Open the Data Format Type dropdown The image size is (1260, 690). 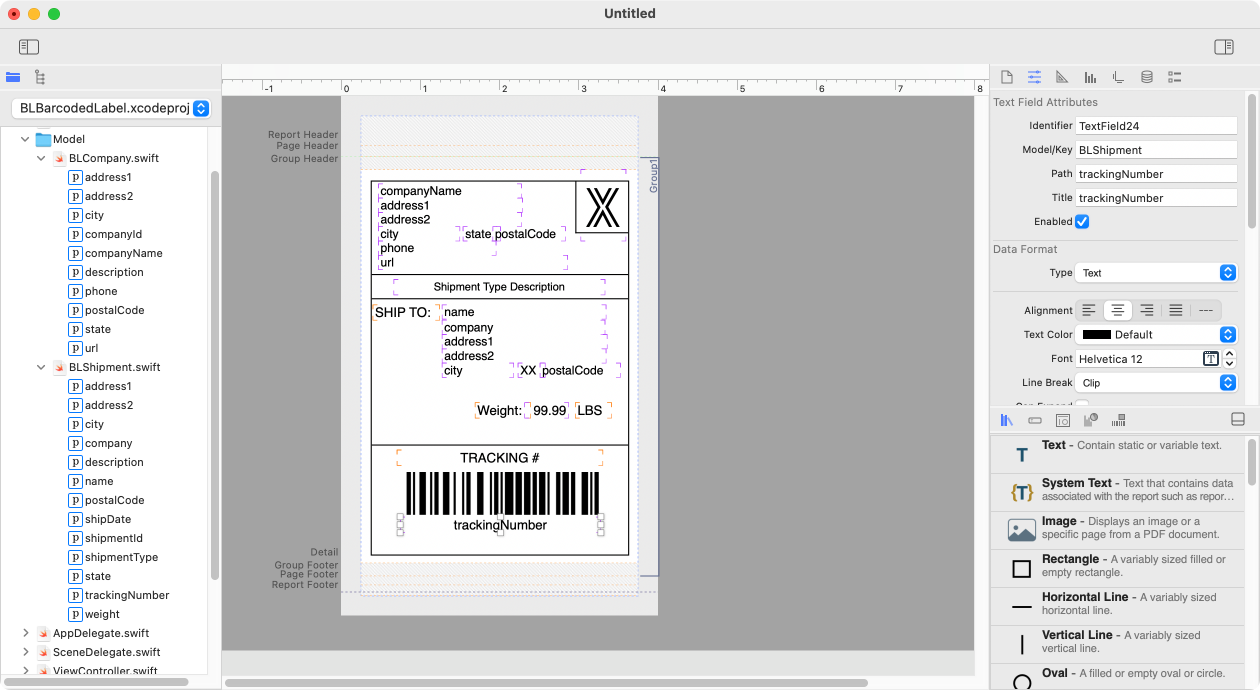(1157, 273)
